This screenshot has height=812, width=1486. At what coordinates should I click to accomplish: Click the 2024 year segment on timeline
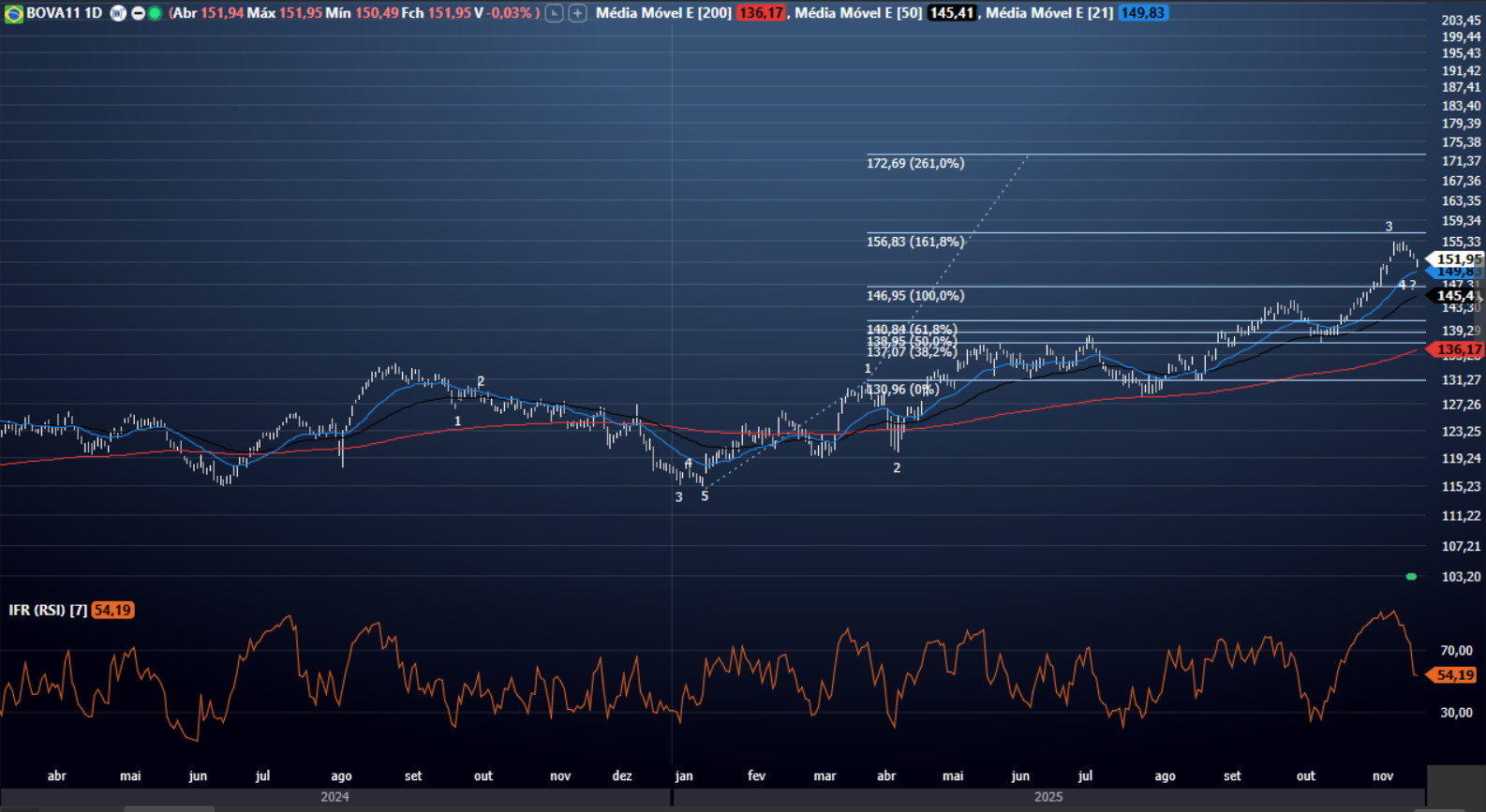pyautogui.click(x=334, y=797)
